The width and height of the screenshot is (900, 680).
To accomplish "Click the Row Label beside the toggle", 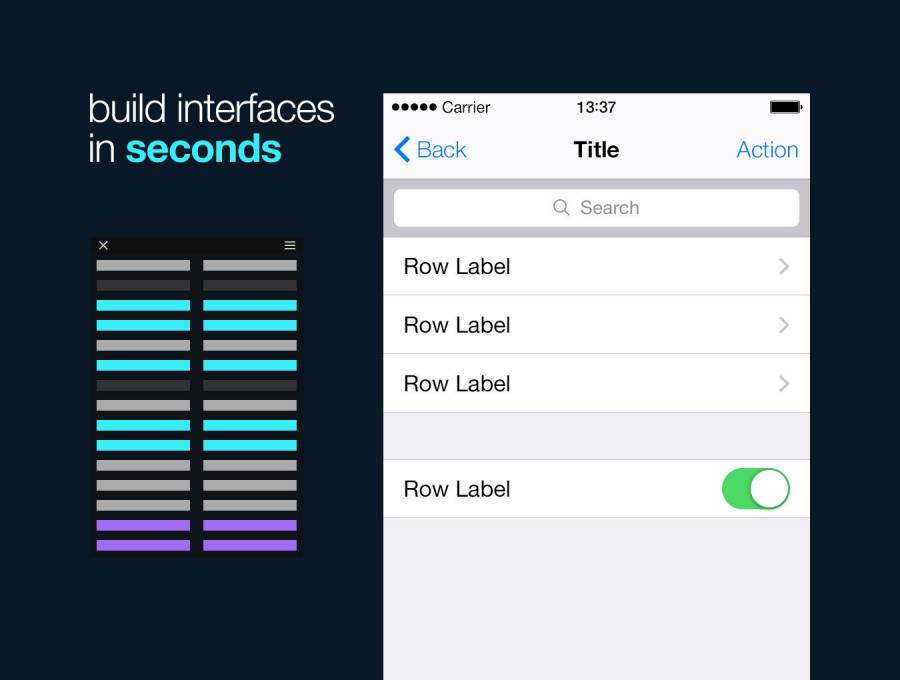I will coord(457,489).
